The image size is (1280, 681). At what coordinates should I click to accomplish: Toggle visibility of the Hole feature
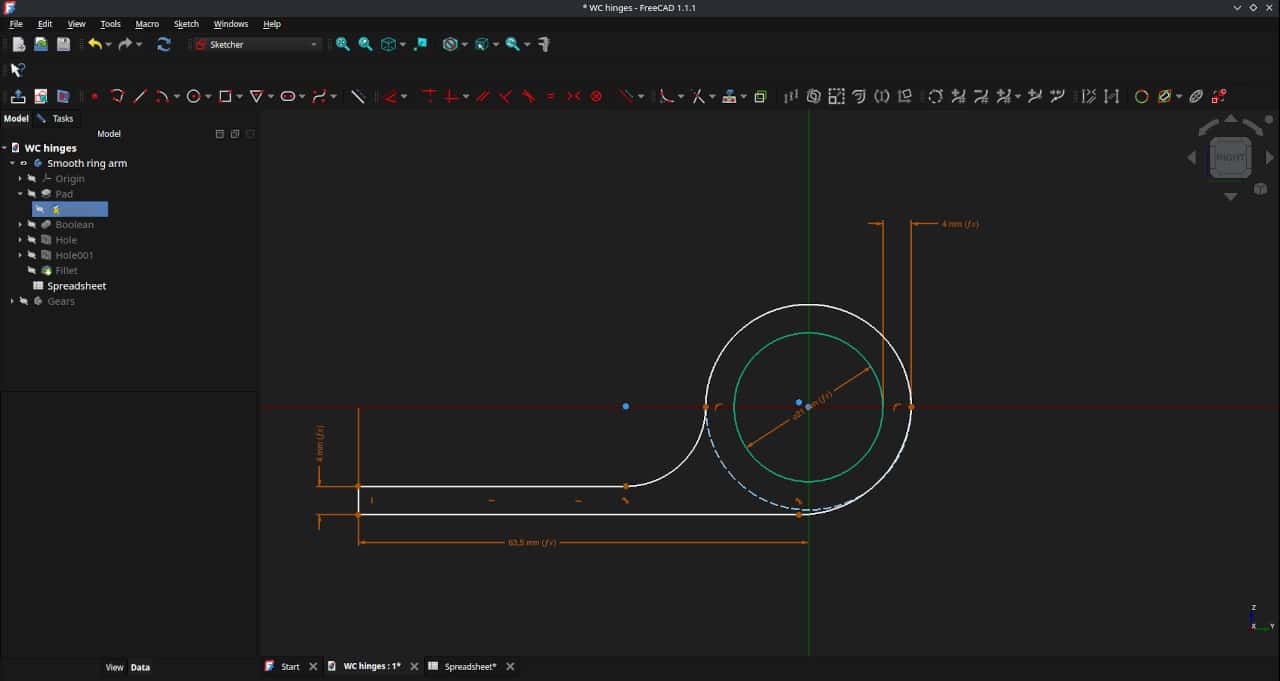[x=32, y=240]
